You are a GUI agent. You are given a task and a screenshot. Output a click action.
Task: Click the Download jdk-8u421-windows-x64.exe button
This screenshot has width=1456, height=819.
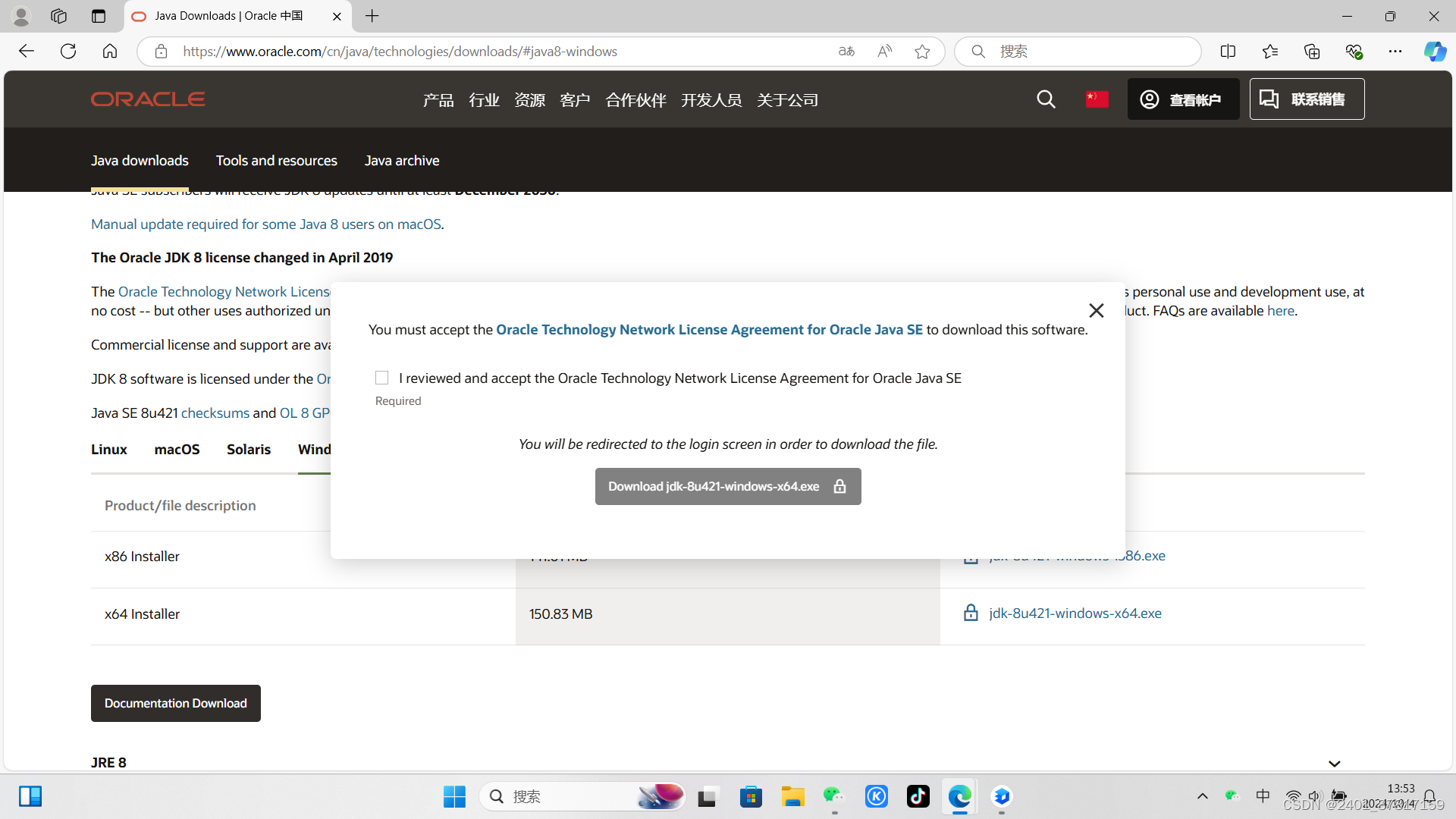[727, 486]
